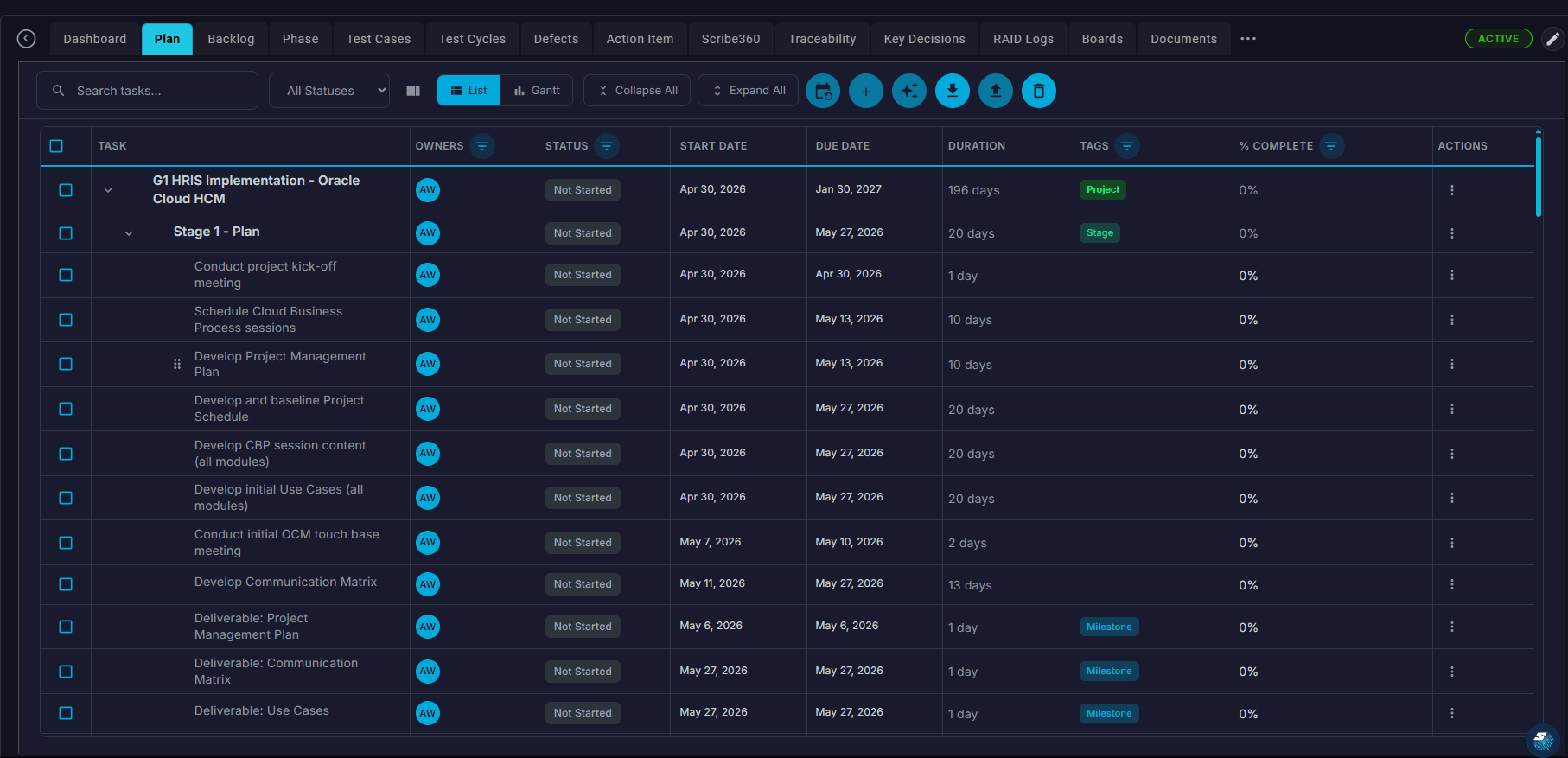Open the Key Decisions tab
The width and height of the screenshot is (1568, 758).
point(924,39)
